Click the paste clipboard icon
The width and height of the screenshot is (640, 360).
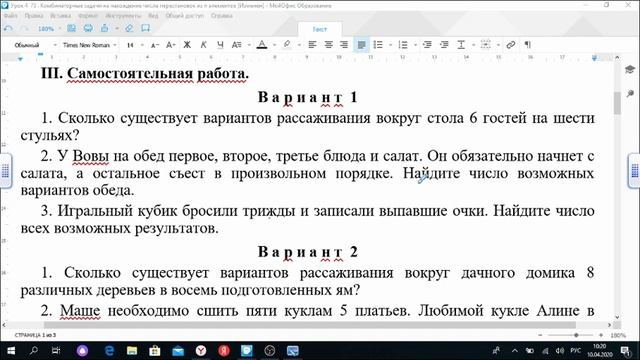(104, 28)
